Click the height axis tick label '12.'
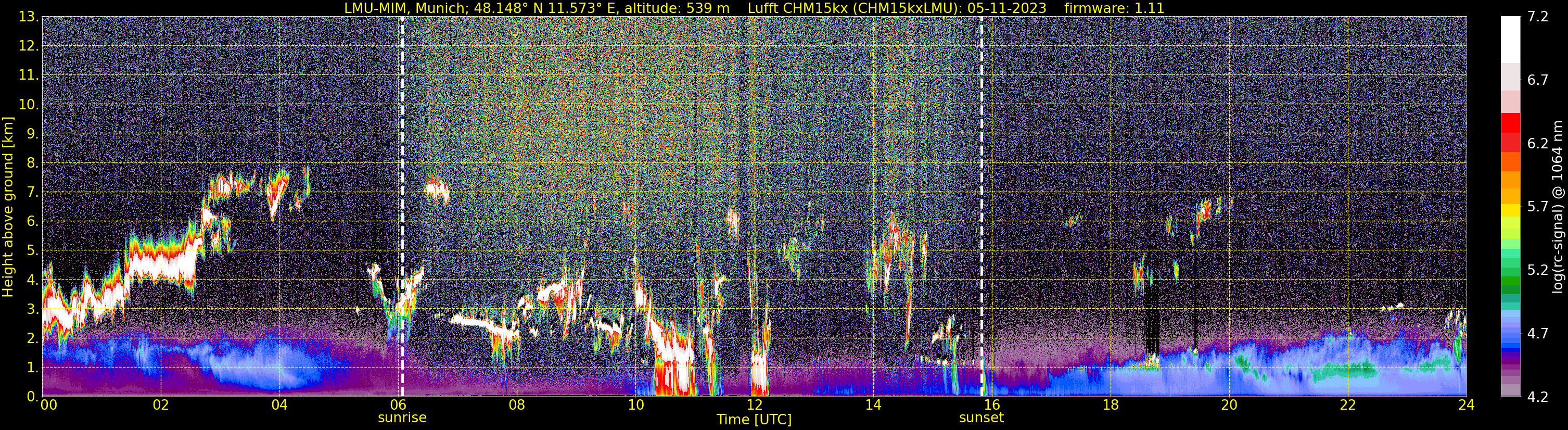 (29, 46)
